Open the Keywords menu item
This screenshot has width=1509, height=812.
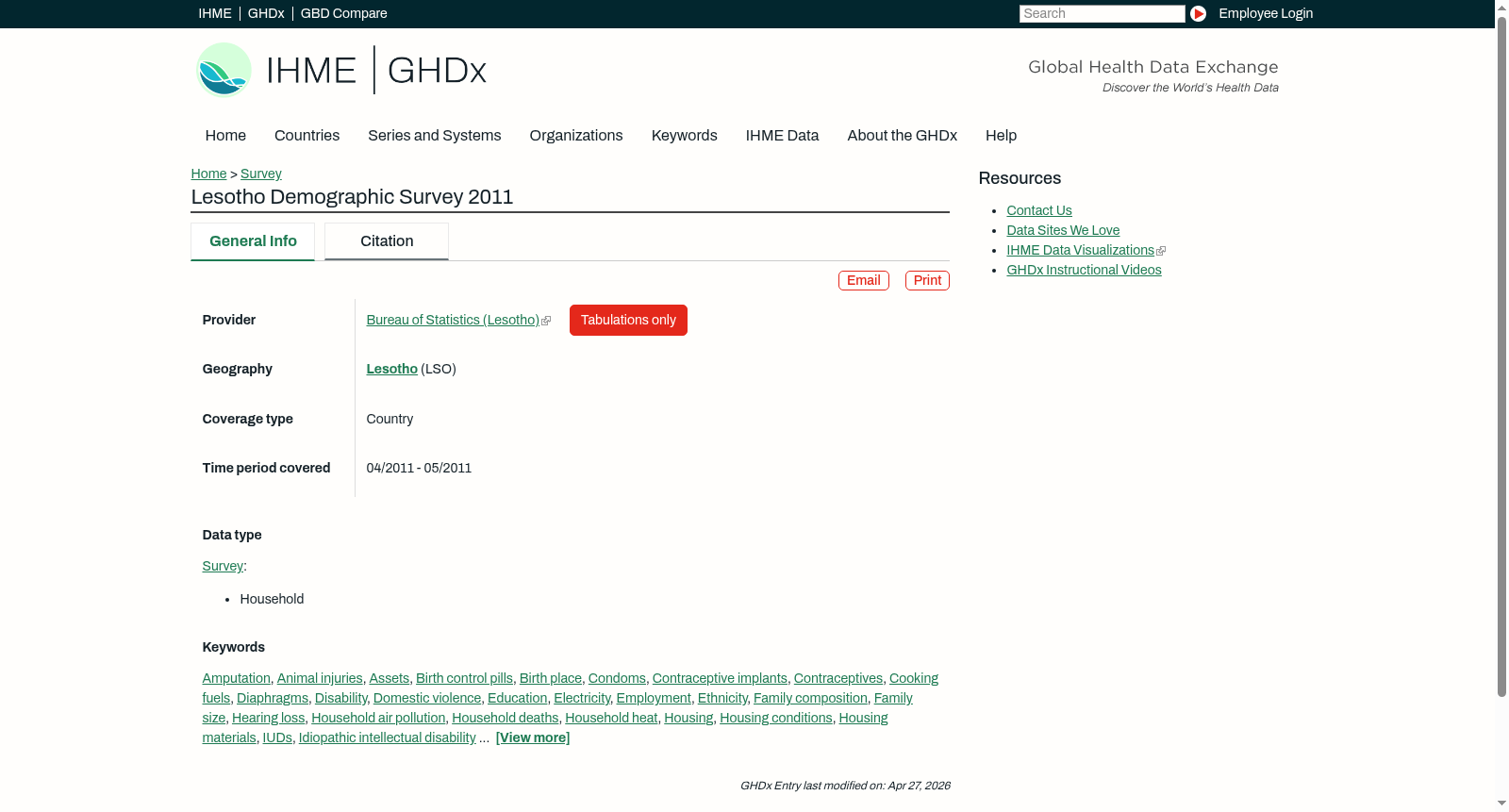(684, 135)
